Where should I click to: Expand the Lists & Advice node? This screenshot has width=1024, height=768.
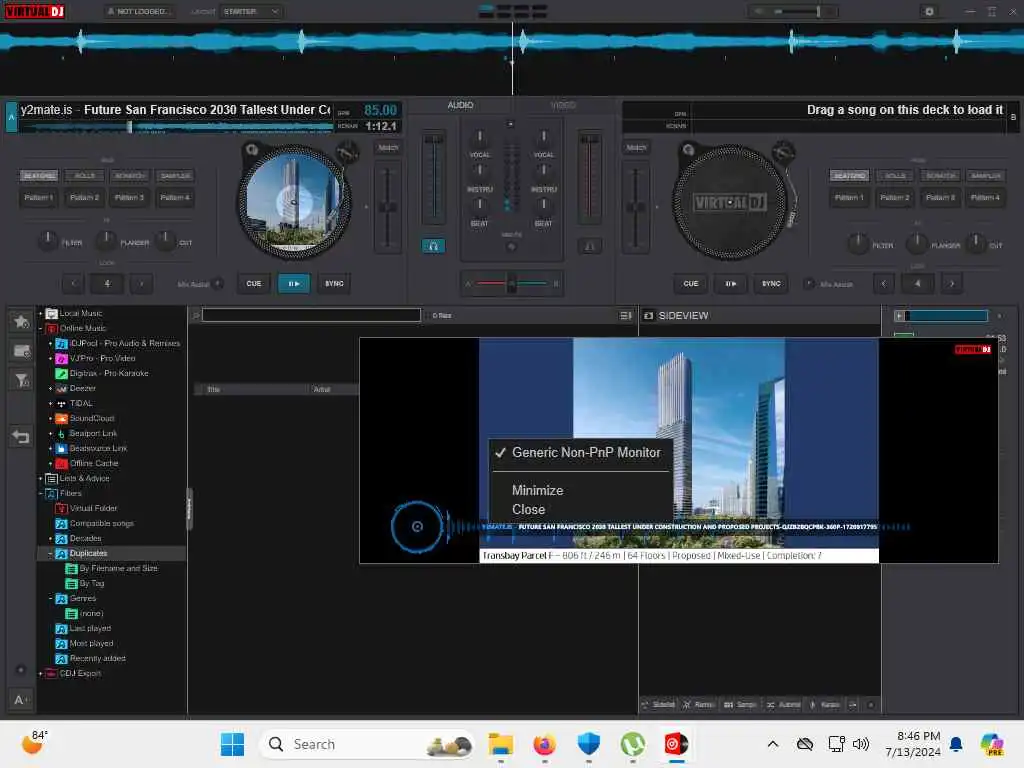(x=40, y=479)
